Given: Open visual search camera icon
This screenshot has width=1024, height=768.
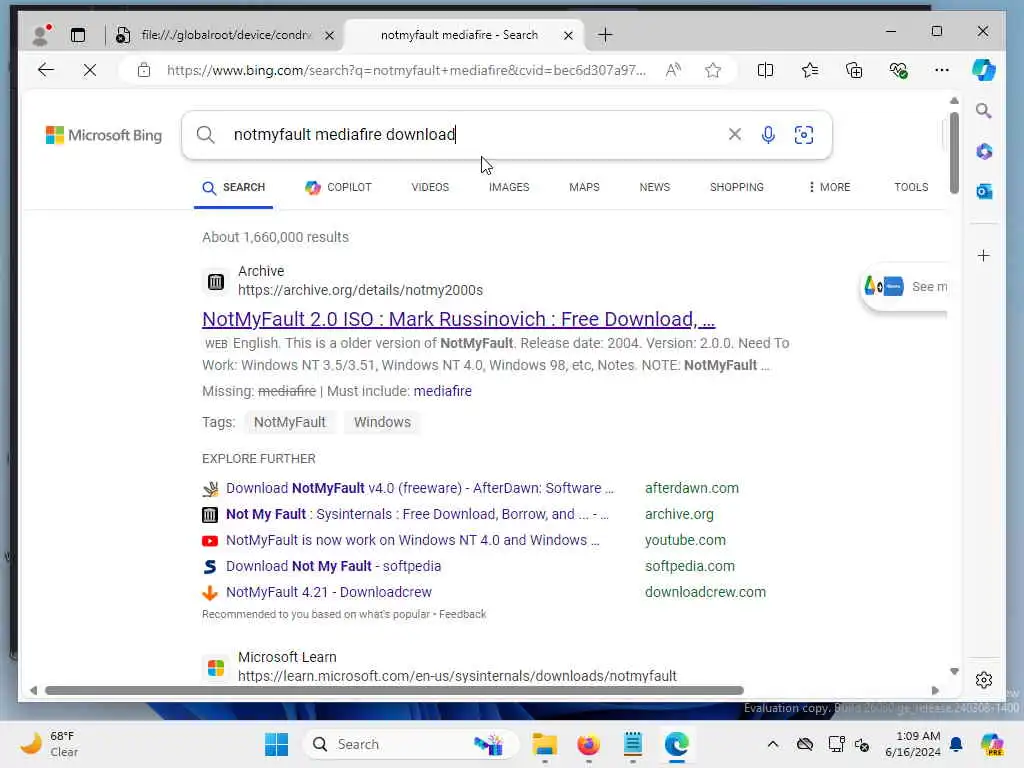Looking at the screenshot, I should [804, 135].
